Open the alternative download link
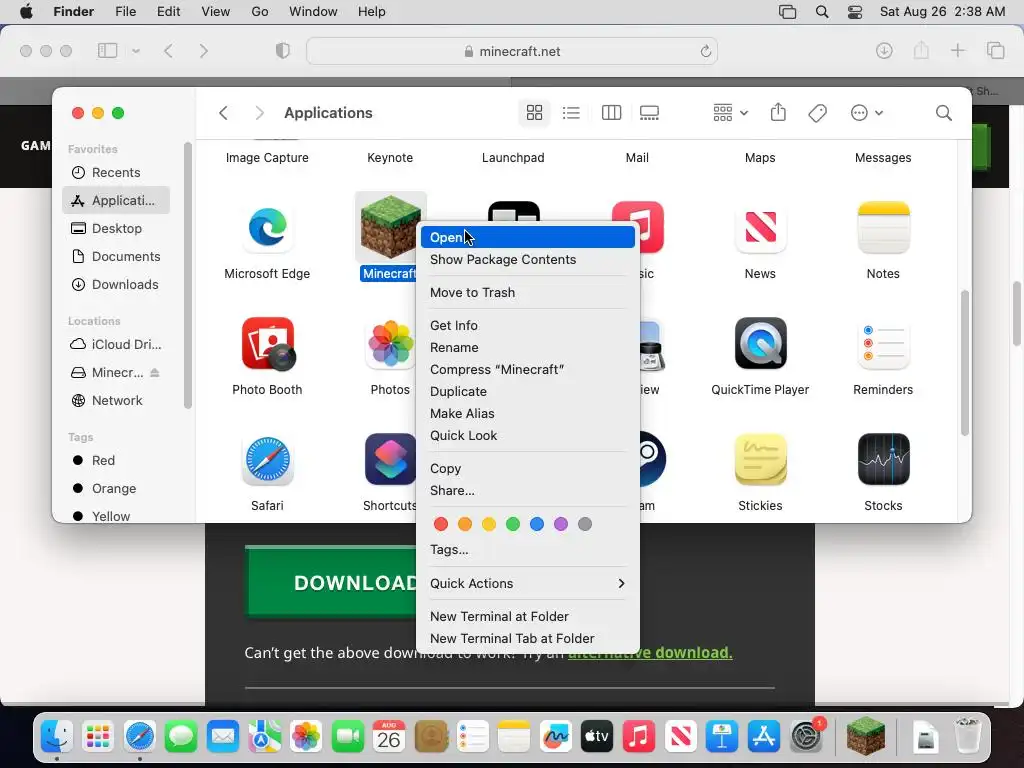This screenshot has width=1024, height=768. tap(650, 652)
